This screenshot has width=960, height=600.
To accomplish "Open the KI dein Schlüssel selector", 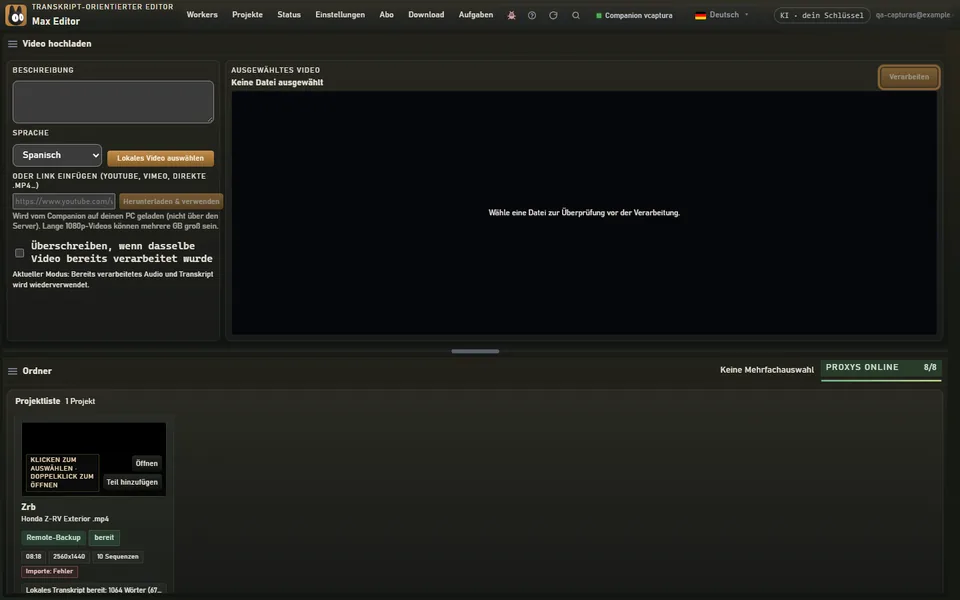I will pos(822,15).
